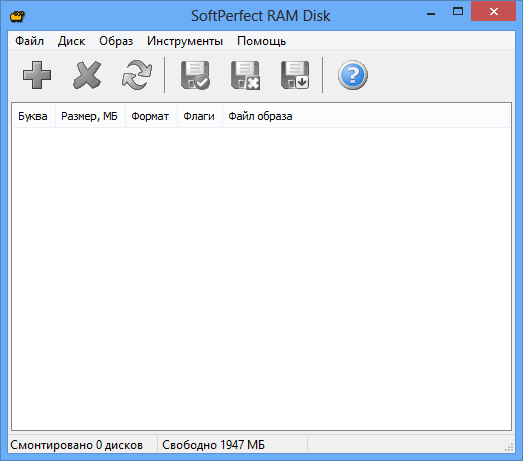
Task: Click the app icon in the title bar
Action: pos(17,16)
